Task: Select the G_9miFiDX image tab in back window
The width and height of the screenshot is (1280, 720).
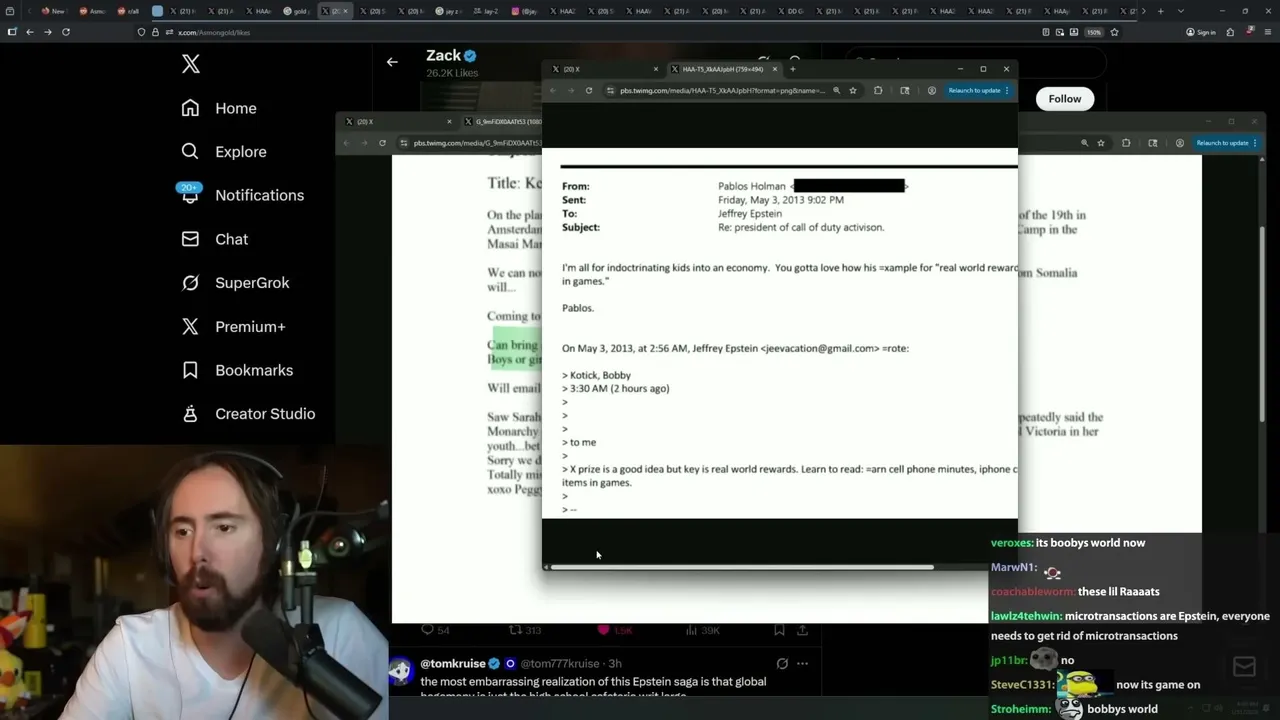Action: point(502,122)
